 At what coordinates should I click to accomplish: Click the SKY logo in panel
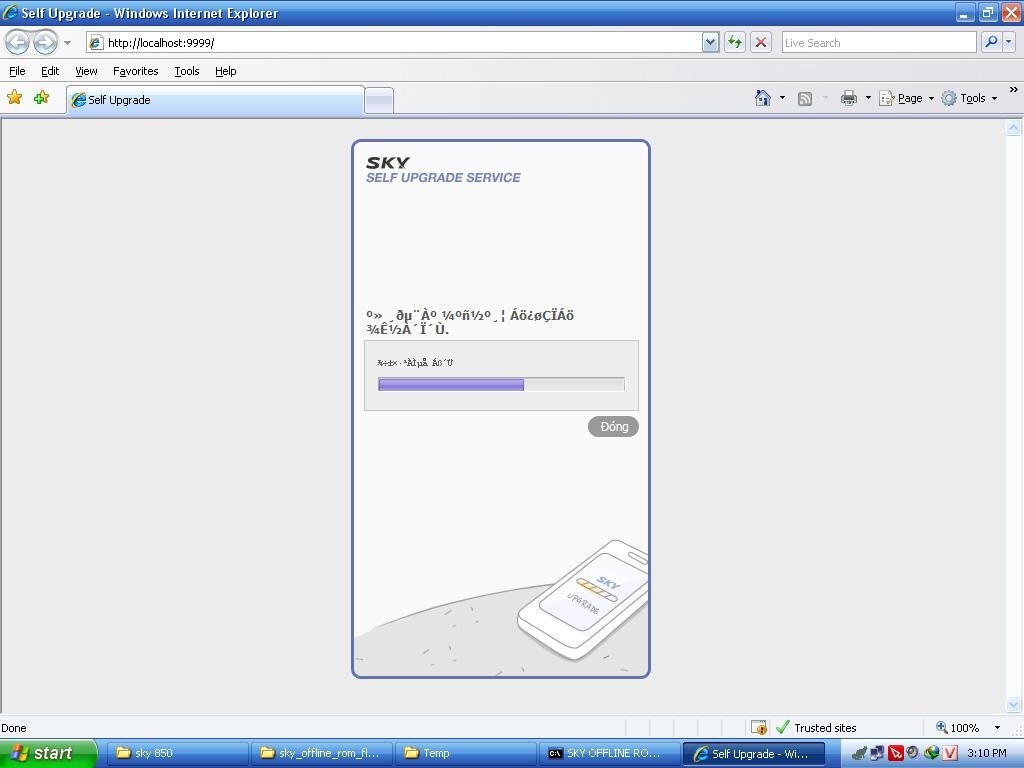(x=388, y=162)
